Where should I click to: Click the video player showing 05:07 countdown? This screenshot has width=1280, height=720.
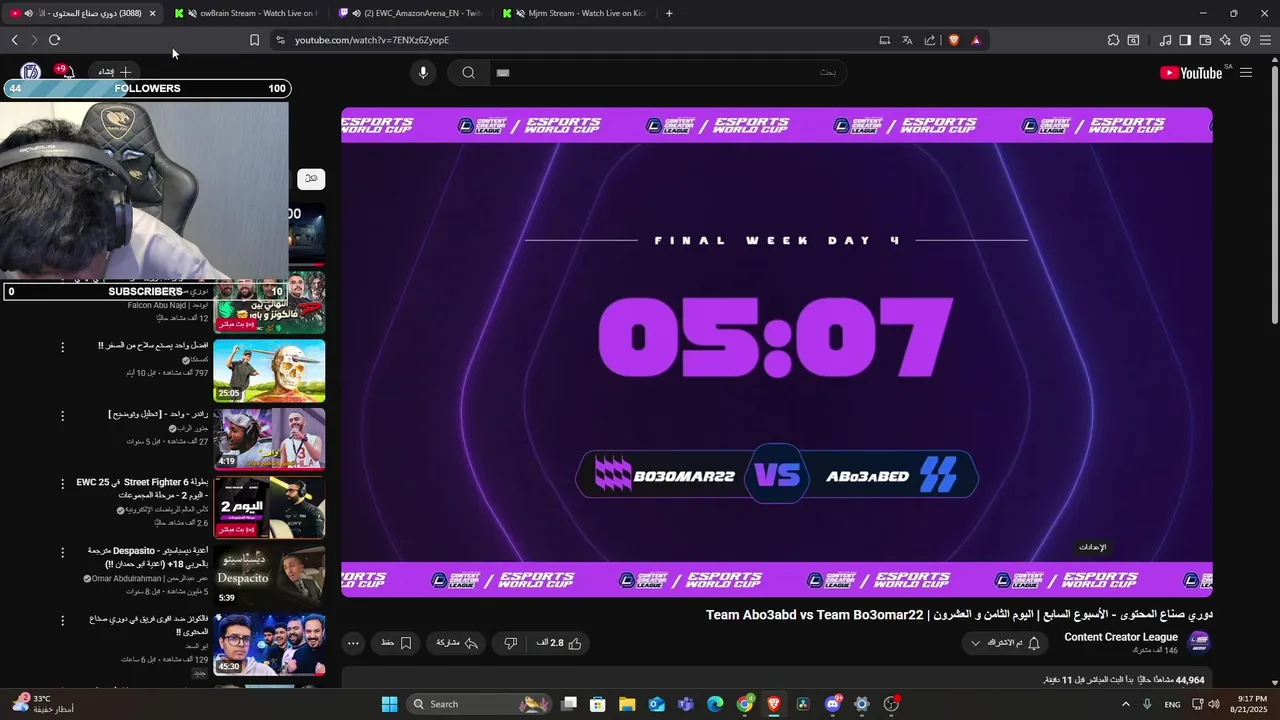[x=777, y=352]
